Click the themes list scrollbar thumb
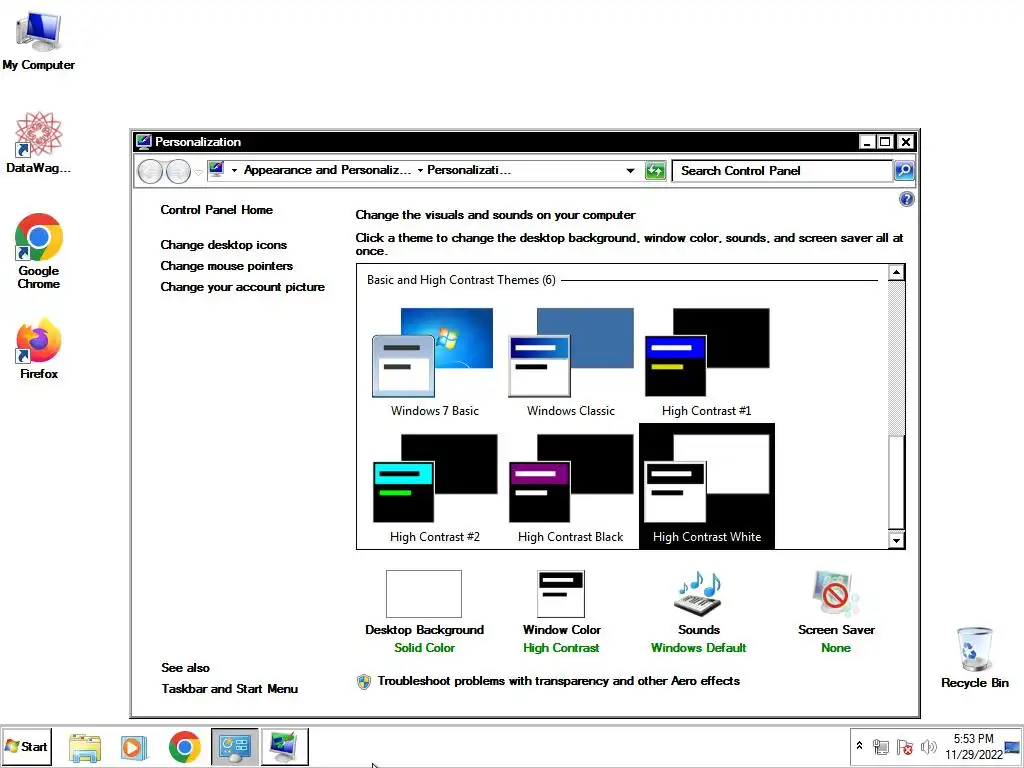Viewport: 1024px width, 768px height. 896,482
